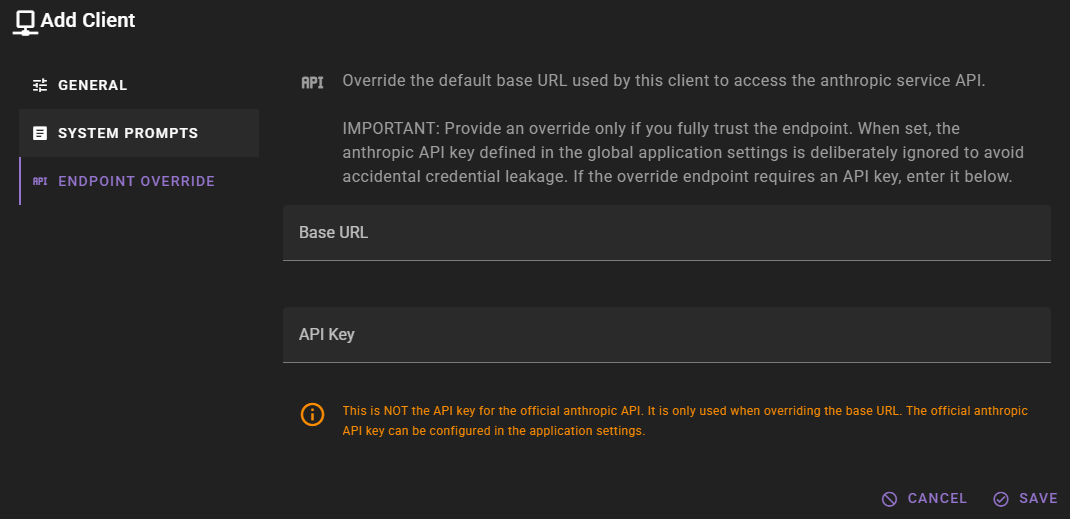The width and height of the screenshot is (1070, 519).
Task: Click the orange API key warning text
Action: 685,421
